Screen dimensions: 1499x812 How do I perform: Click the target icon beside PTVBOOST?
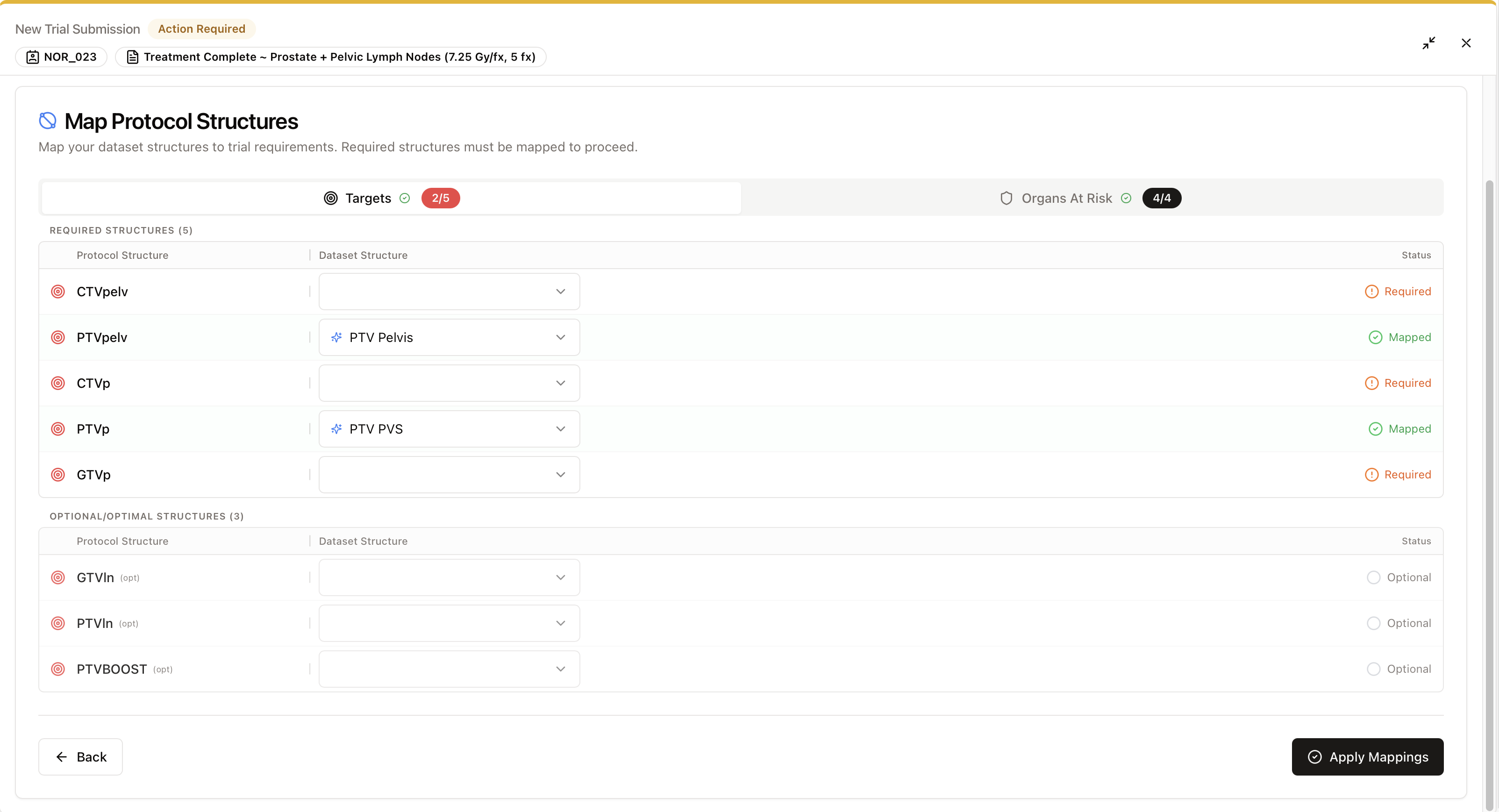tap(58, 669)
